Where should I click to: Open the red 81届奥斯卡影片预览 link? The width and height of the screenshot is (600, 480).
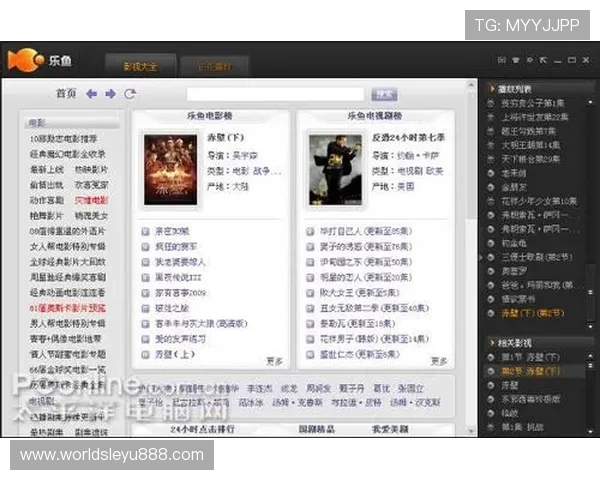tap(68, 309)
